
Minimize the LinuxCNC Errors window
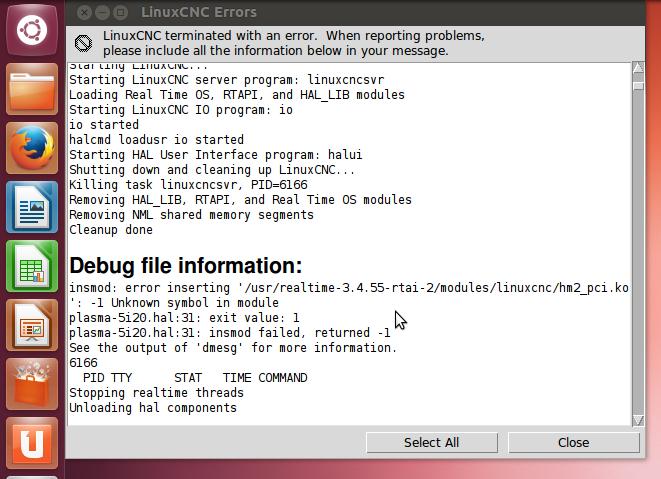click(102, 13)
